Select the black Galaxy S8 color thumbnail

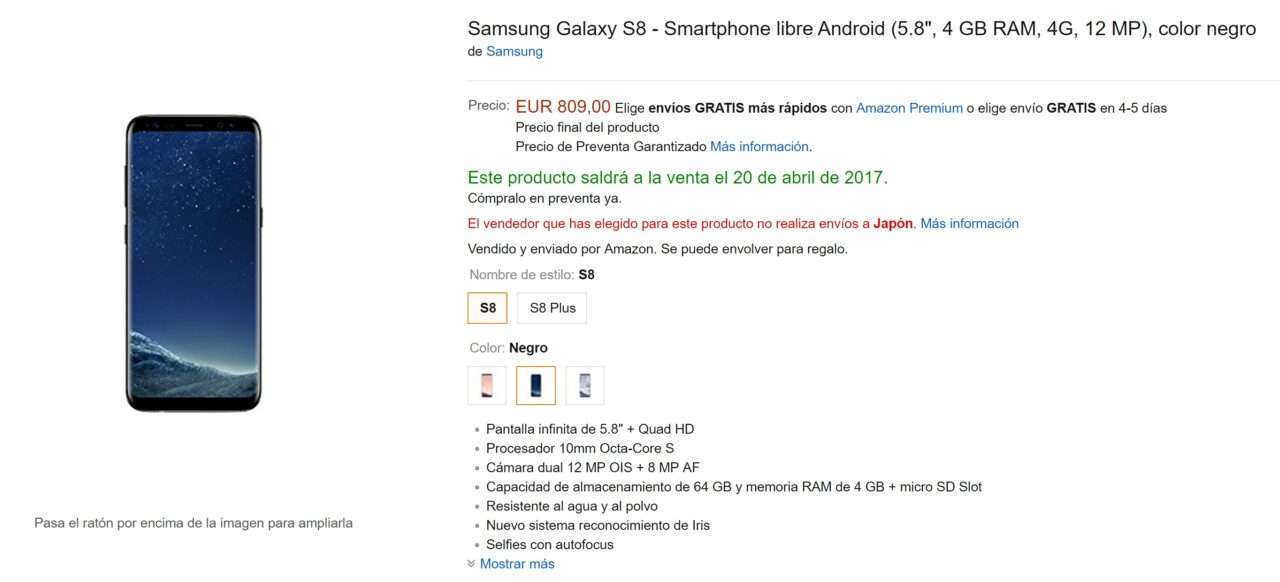536,385
